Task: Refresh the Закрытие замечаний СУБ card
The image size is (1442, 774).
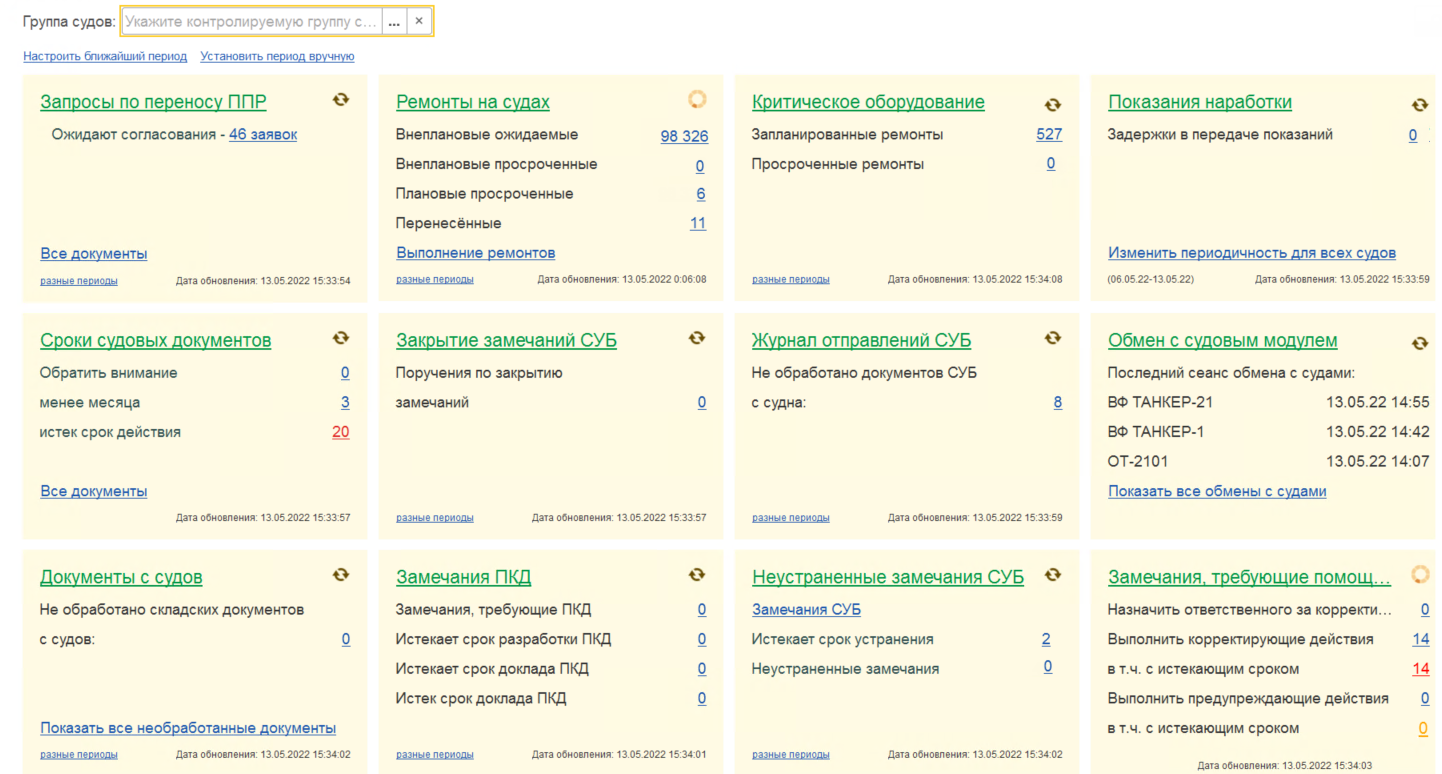Action: coord(697,338)
